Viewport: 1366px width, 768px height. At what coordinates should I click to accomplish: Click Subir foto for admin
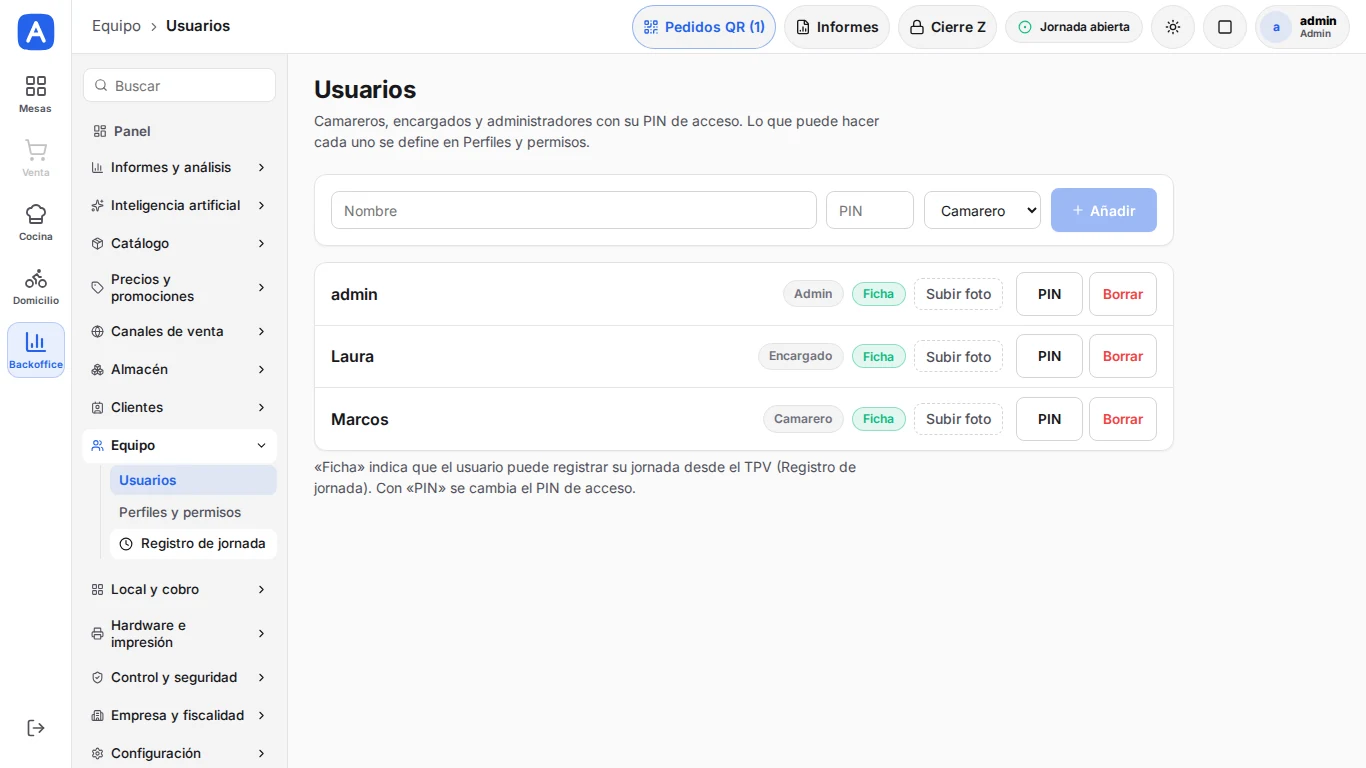958,294
